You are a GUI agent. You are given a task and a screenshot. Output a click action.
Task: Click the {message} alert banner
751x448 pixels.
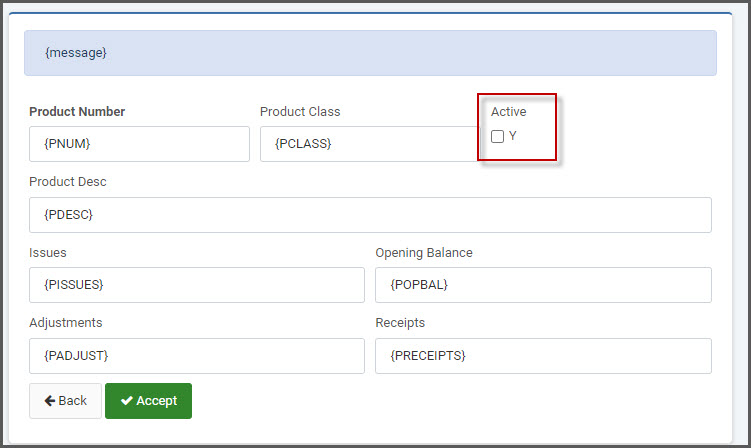click(370, 53)
